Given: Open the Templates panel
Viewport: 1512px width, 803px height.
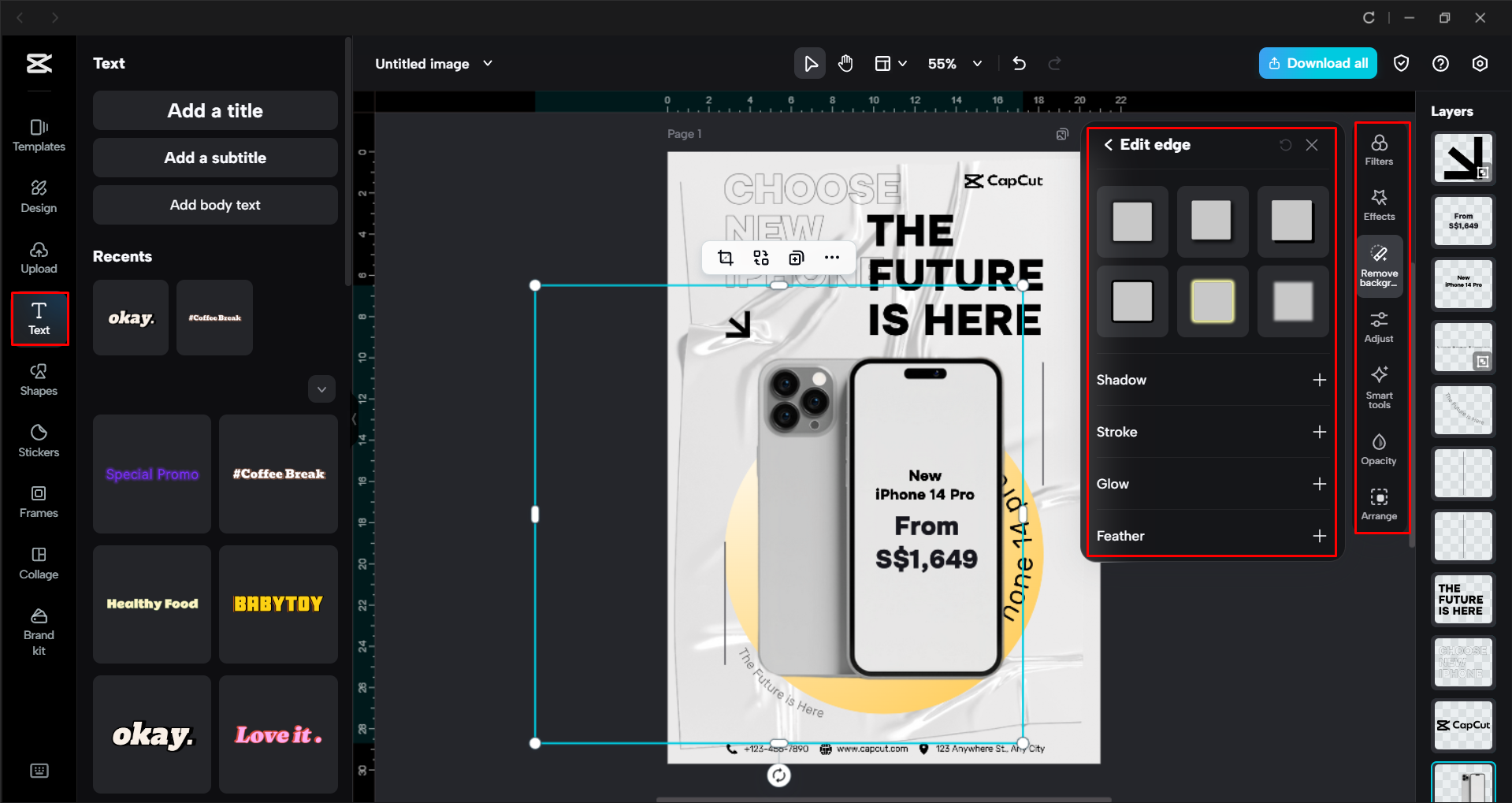Looking at the screenshot, I should [x=38, y=134].
